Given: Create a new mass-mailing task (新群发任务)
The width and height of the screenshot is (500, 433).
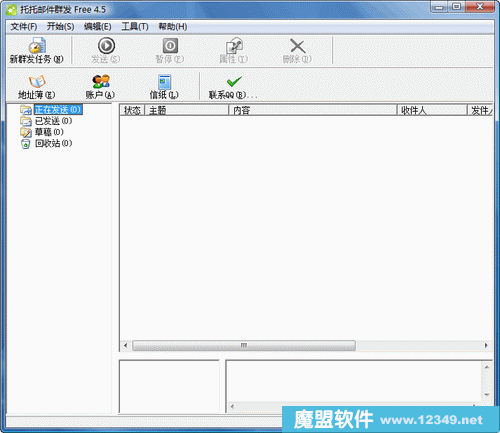Looking at the screenshot, I should [x=37, y=51].
